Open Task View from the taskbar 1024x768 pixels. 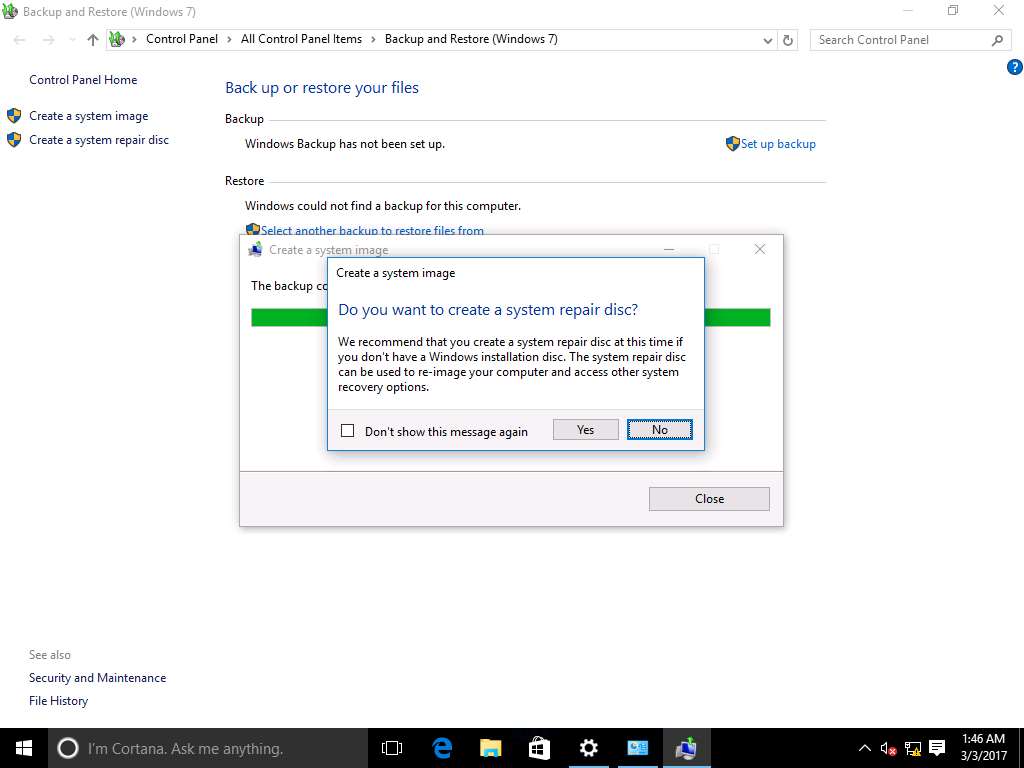click(x=392, y=748)
